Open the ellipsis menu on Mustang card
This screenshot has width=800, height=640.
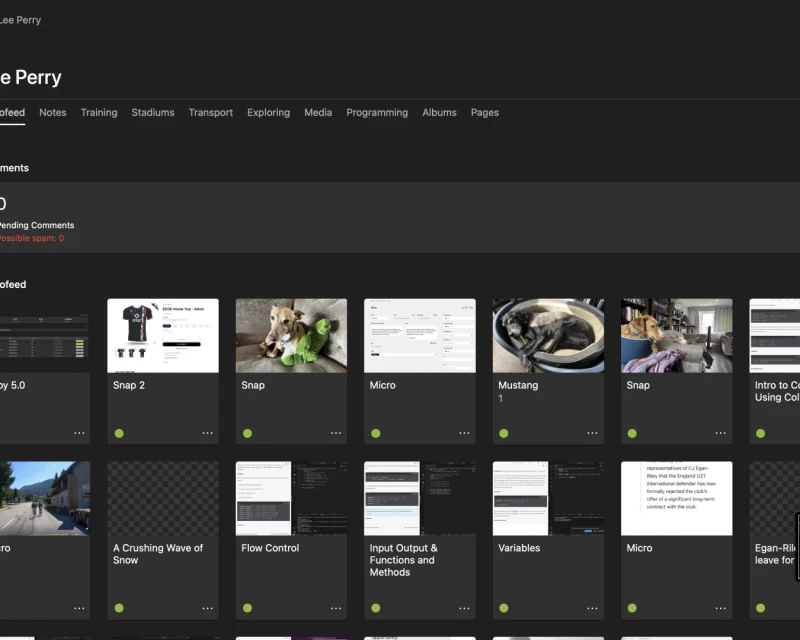point(592,433)
